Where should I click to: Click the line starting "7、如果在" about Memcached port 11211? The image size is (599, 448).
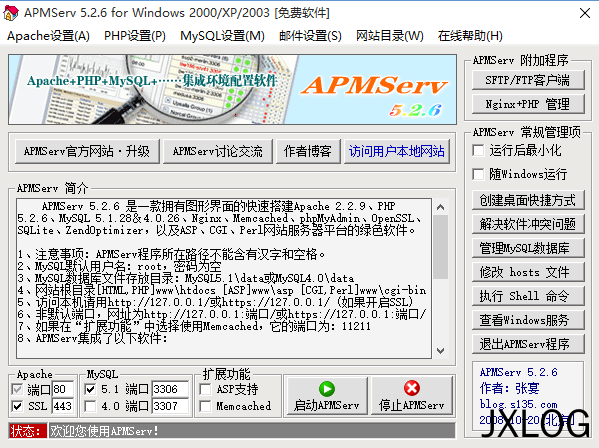(194, 326)
